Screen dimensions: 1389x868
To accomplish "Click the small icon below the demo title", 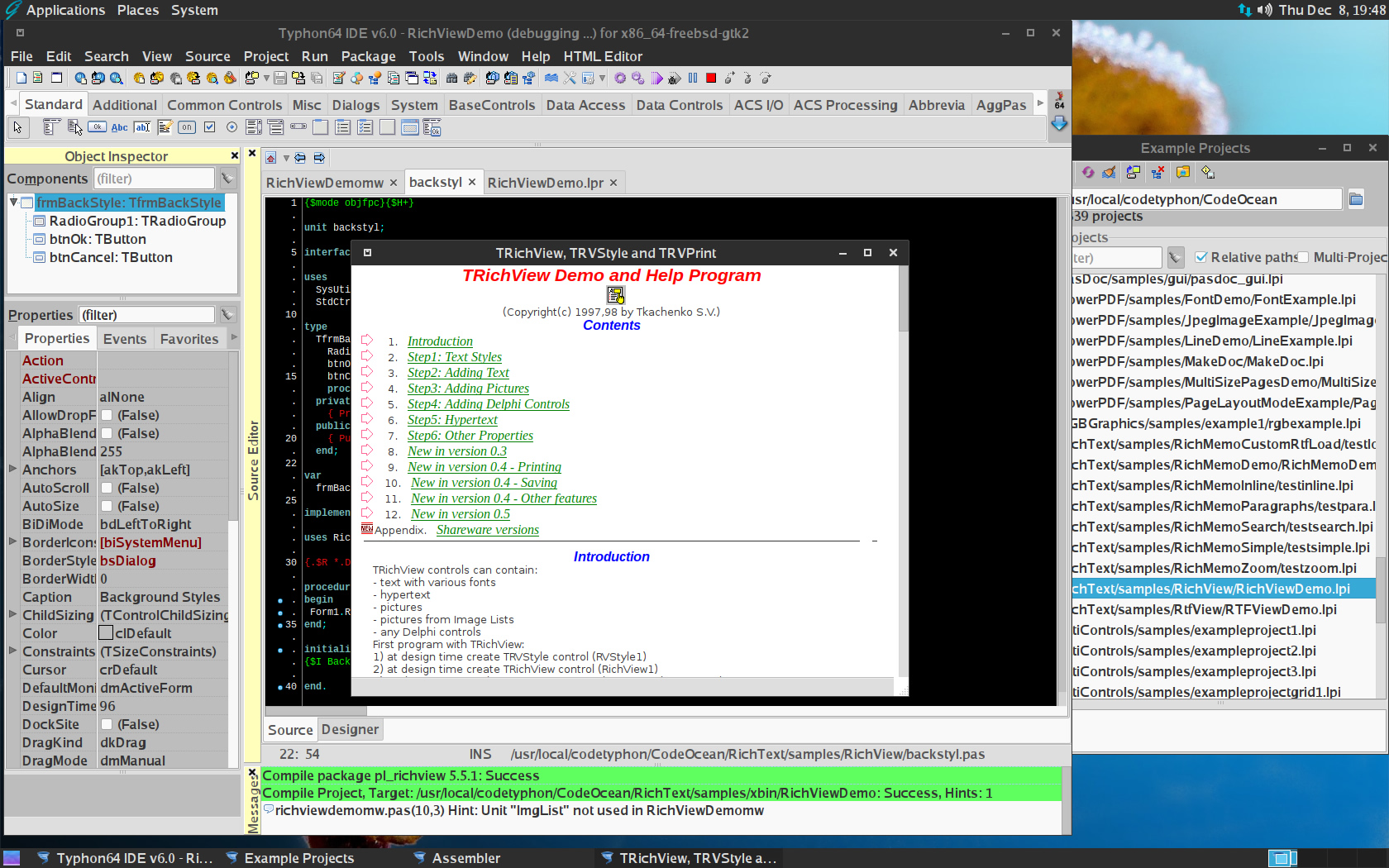I will (615, 295).
